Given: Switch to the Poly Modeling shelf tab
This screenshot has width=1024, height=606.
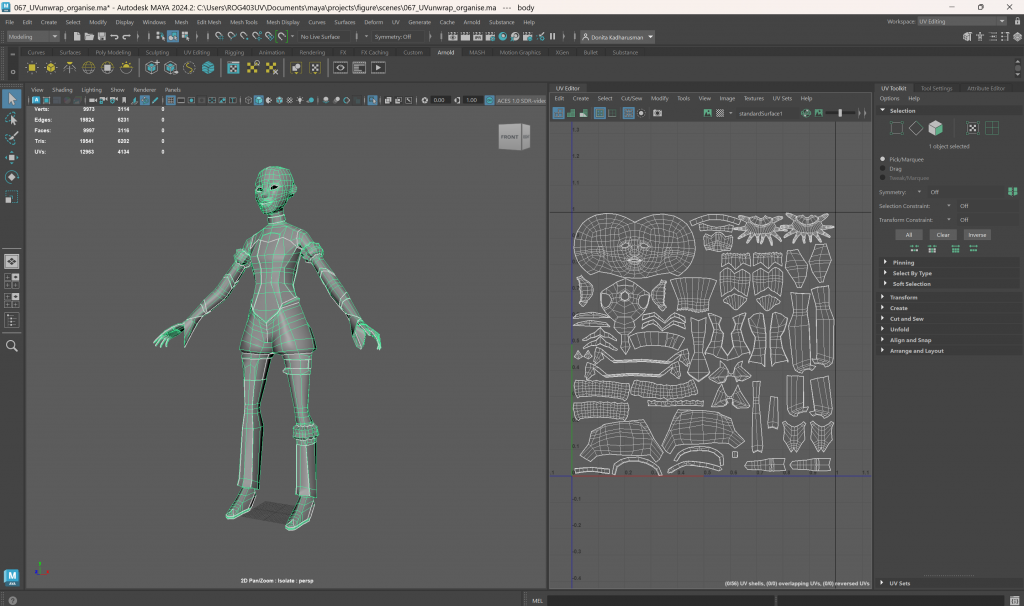Looking at the screenshot, I should pyautogui.click(x=113, y=52).
